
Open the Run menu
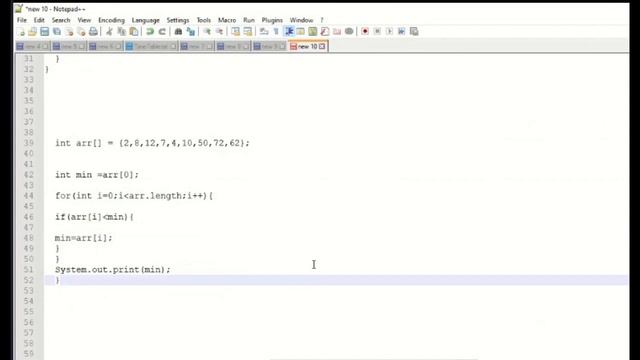coord(249,20)
